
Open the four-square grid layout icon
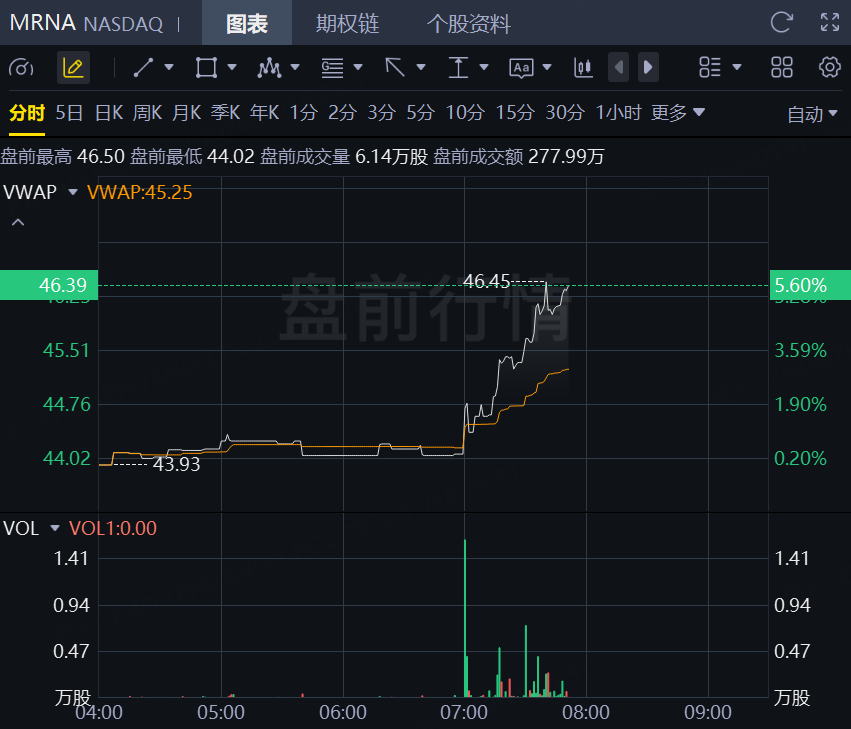[782, 68]
